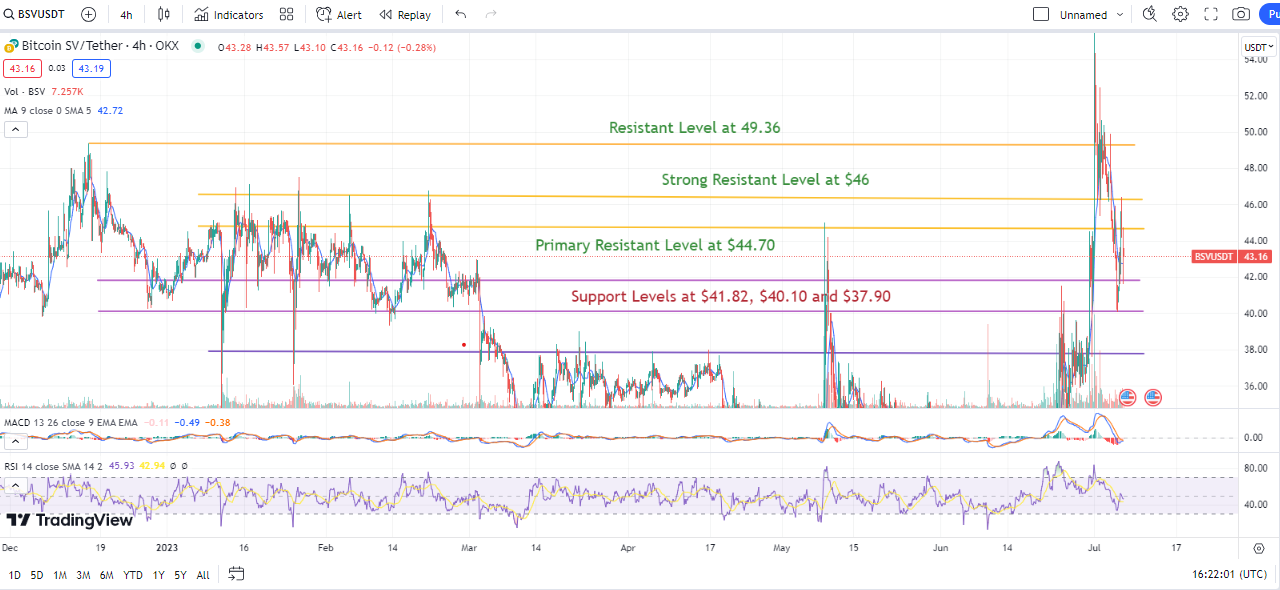The image size is (1280, 590).
Task: Select the Vol · BSV indicator legend
Action: [25, 91]
